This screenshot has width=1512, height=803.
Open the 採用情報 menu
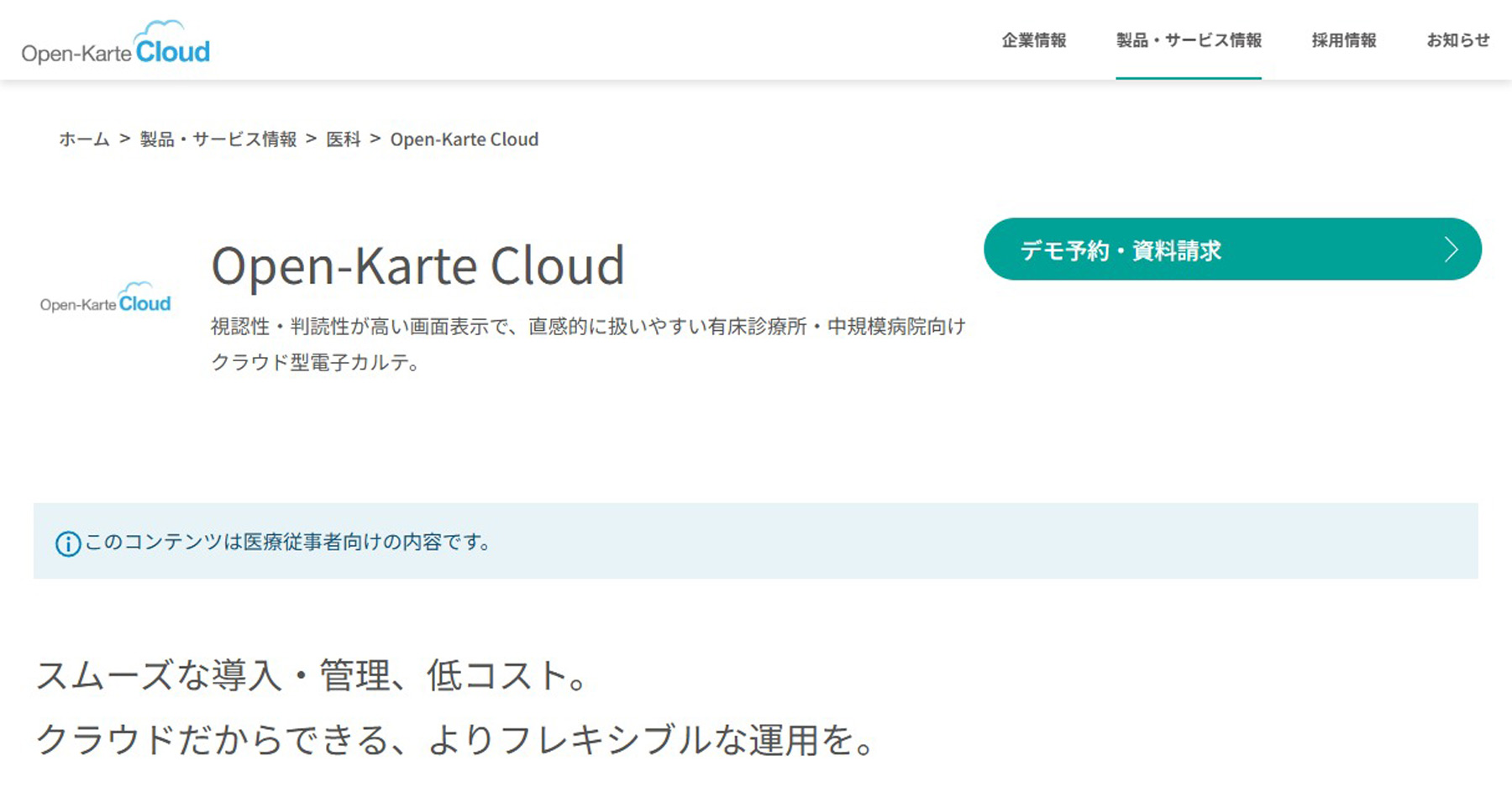tap(1344, 40)
